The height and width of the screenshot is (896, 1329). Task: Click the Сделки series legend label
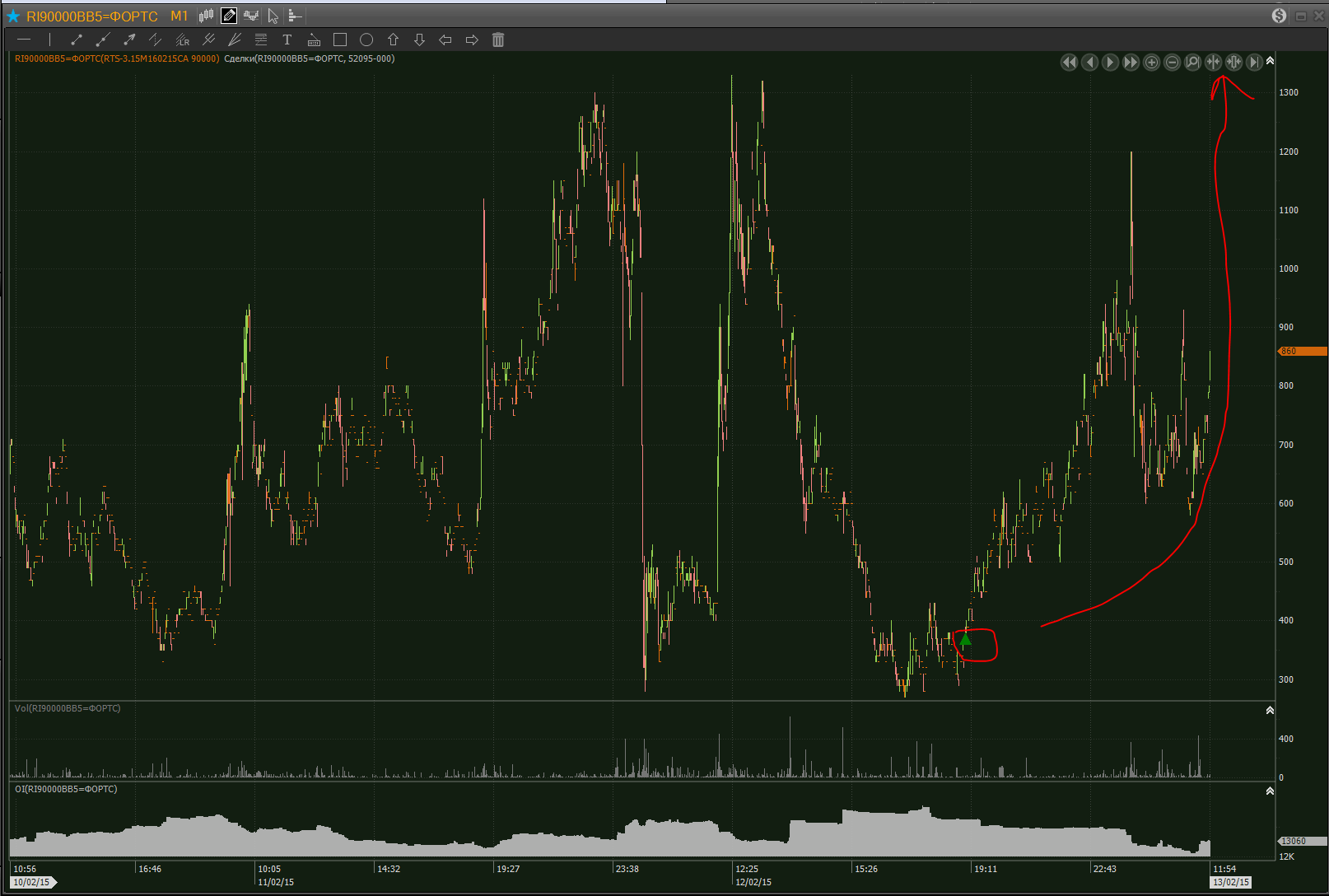tap(310, 58)
